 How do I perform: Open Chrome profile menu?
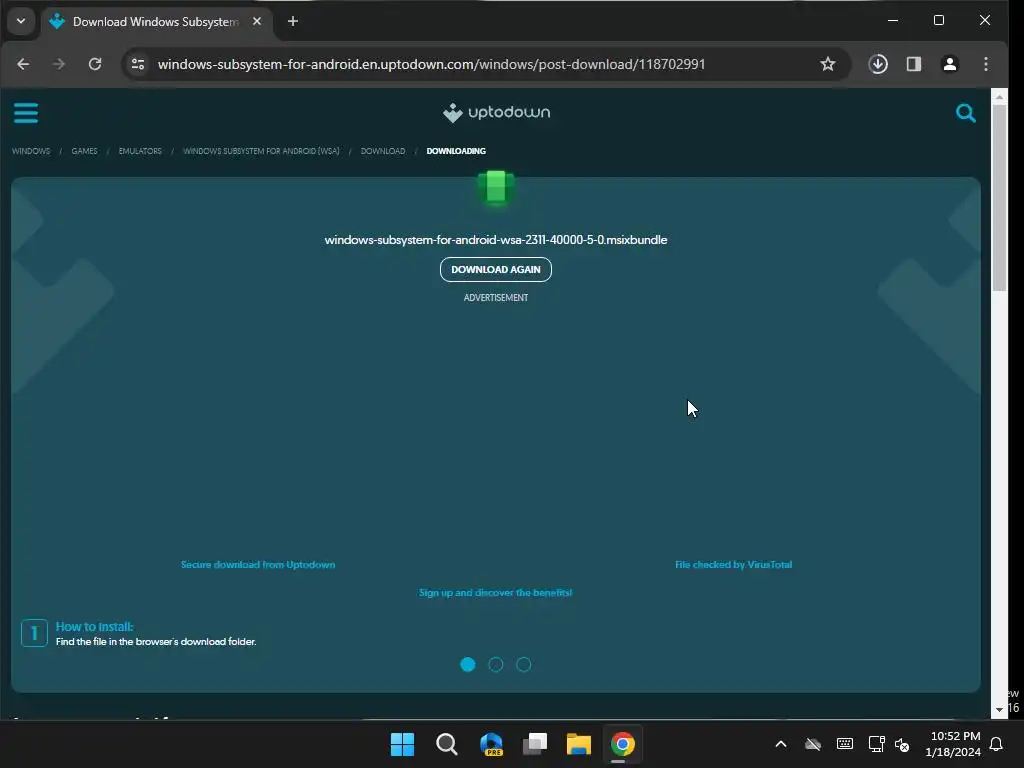pos(950,64)
